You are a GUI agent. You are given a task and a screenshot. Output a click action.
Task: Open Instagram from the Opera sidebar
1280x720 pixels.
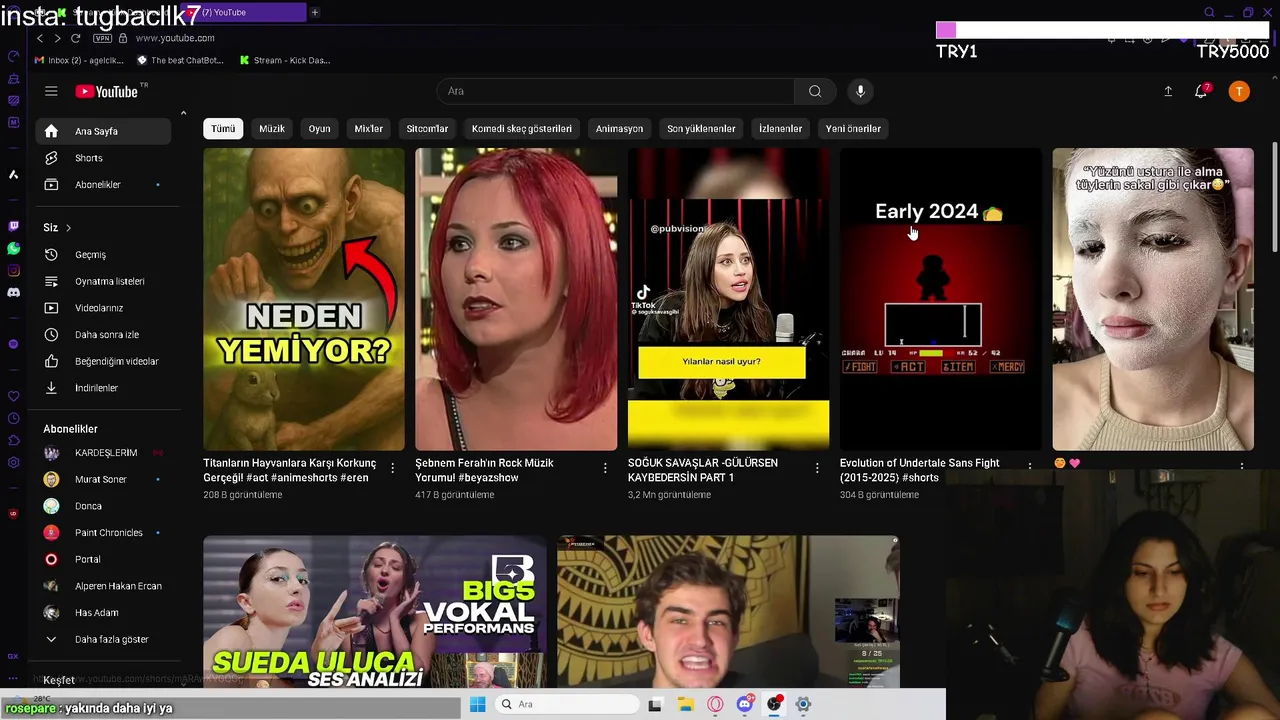[x=13, y=270]
